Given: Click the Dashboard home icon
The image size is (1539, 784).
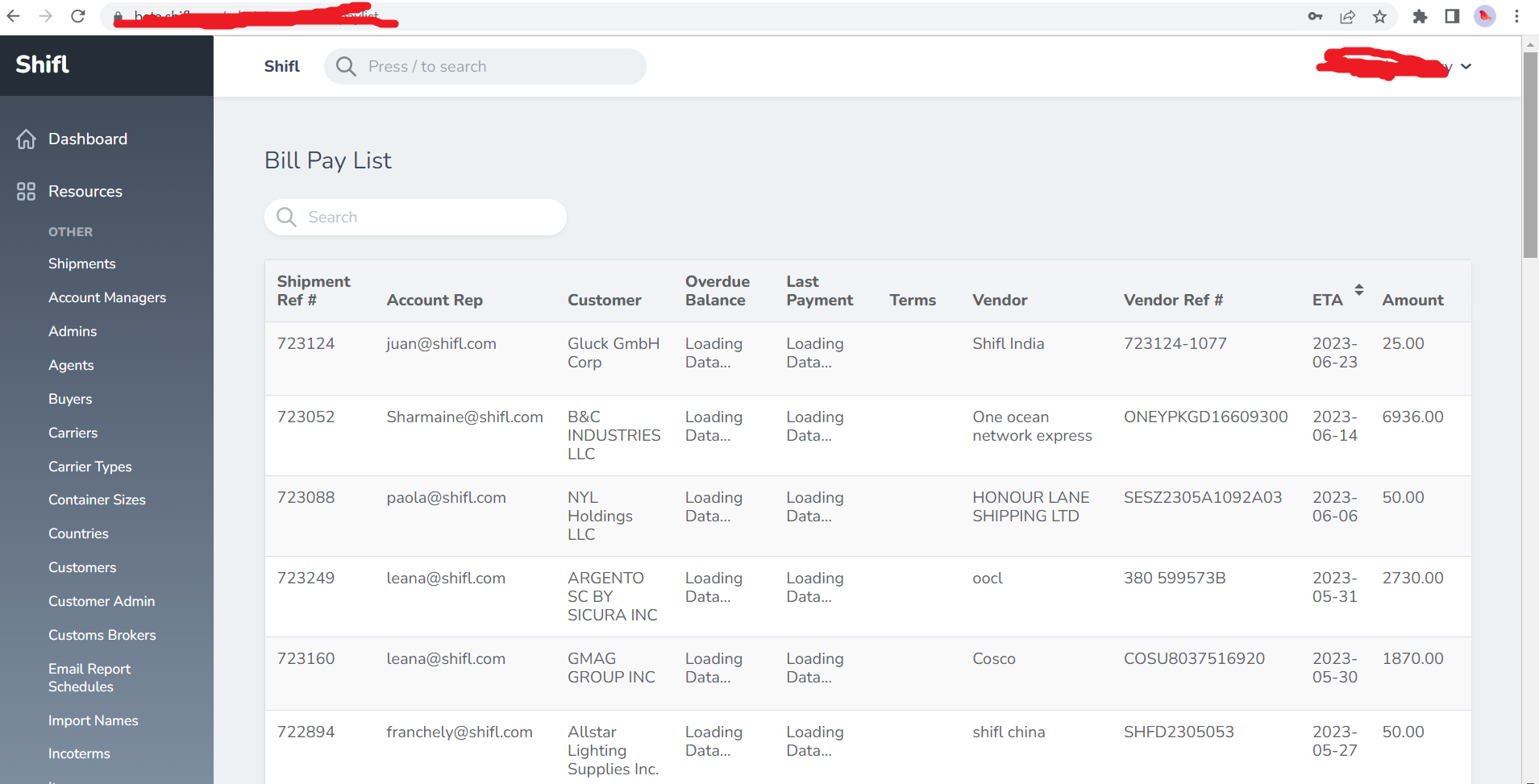Looking at the screenshot, I should (26, 139).
